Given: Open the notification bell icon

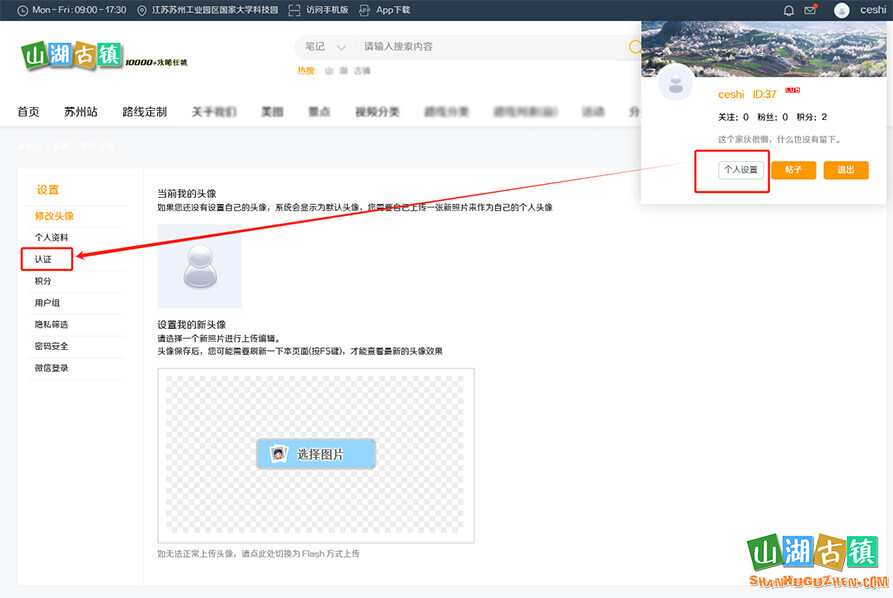Looking at the screenshot, I should [x=789, y=10].
